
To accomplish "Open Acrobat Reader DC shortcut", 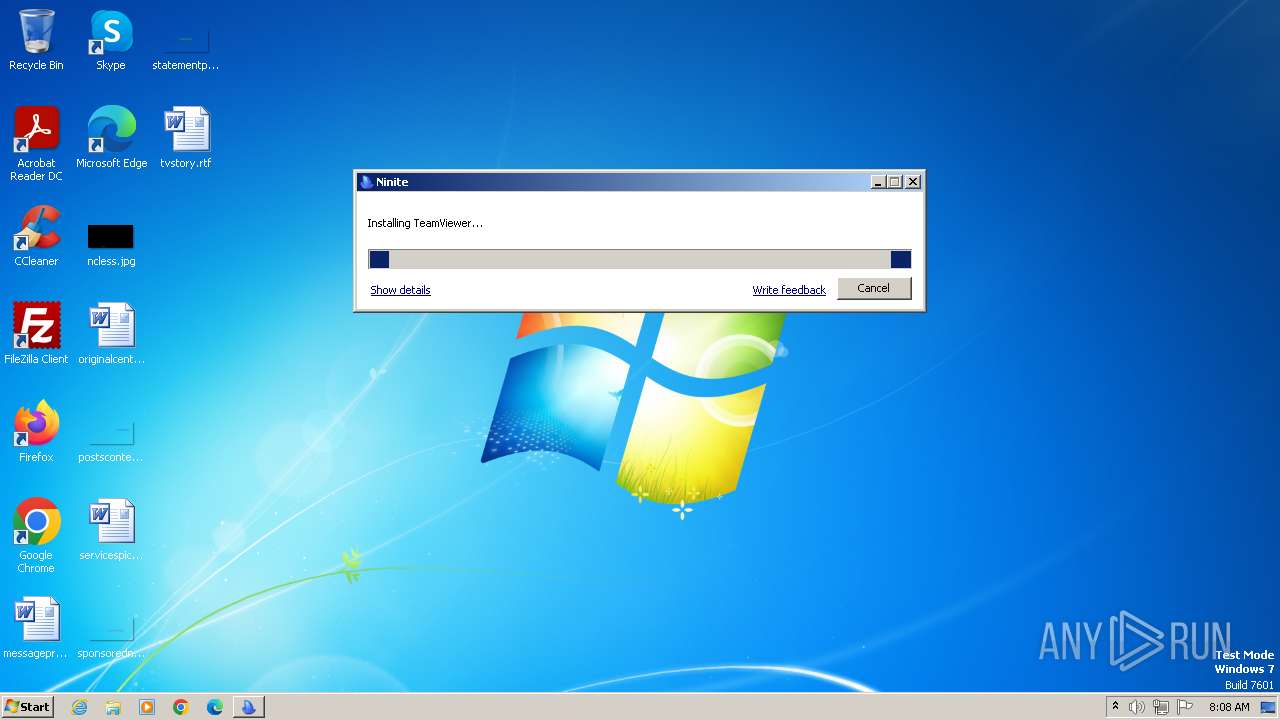I will point(36,144).
